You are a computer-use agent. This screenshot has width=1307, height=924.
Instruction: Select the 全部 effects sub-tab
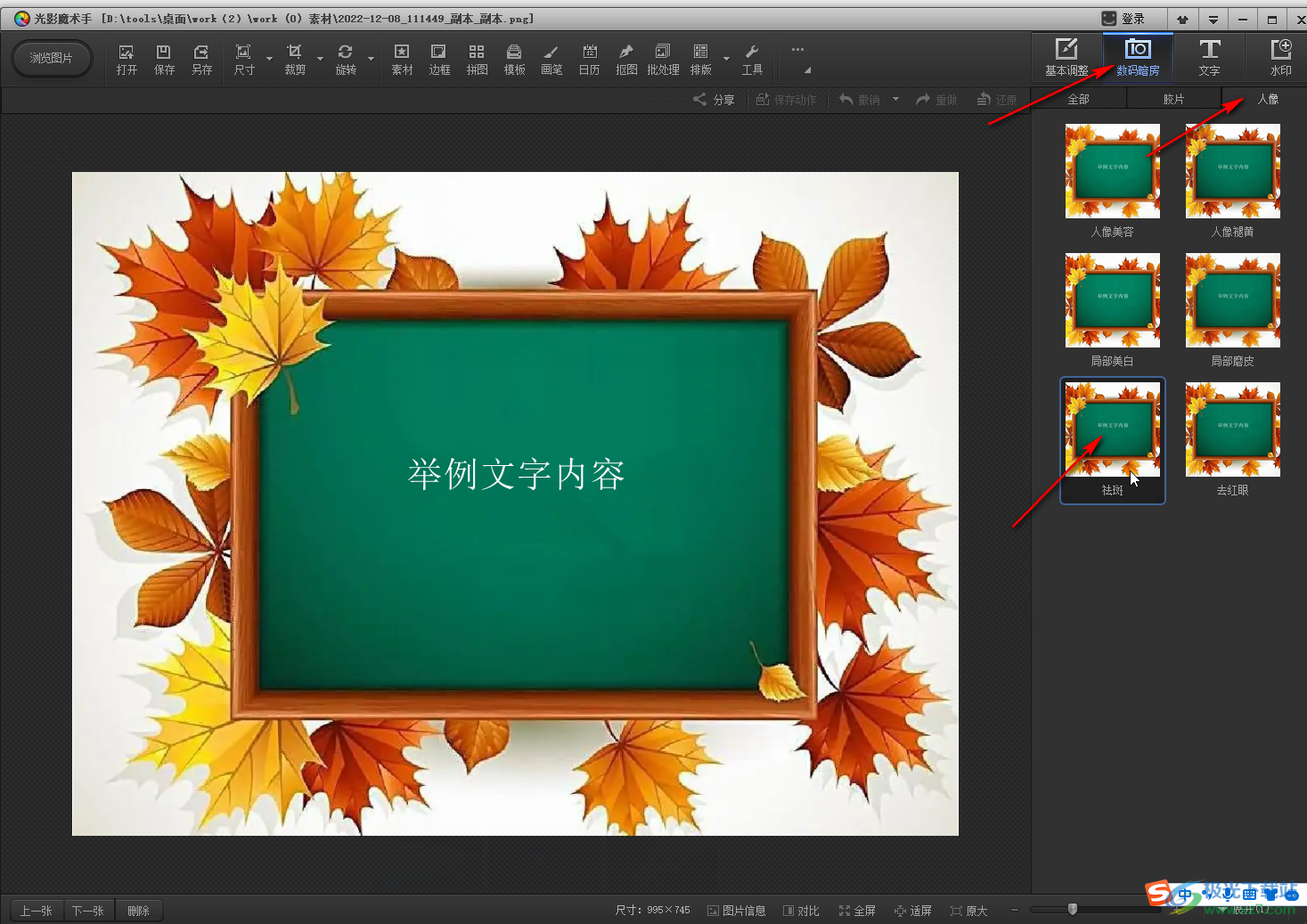click(1079, 99)
